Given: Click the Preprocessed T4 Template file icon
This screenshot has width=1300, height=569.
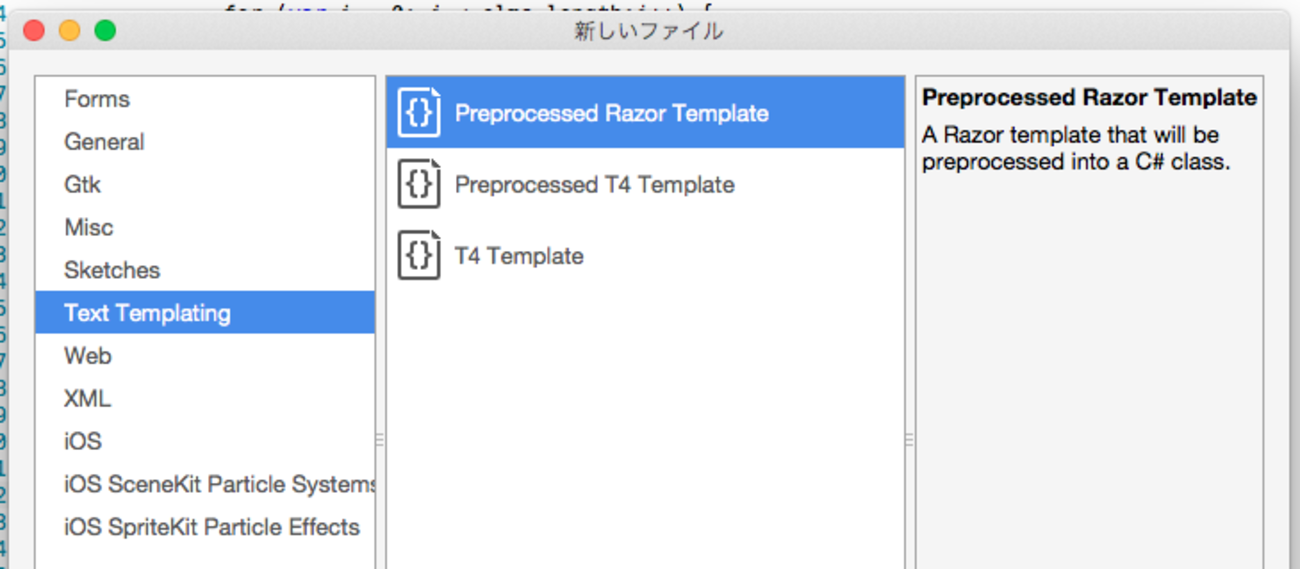Looking at the screenshot, I should 419,185.
